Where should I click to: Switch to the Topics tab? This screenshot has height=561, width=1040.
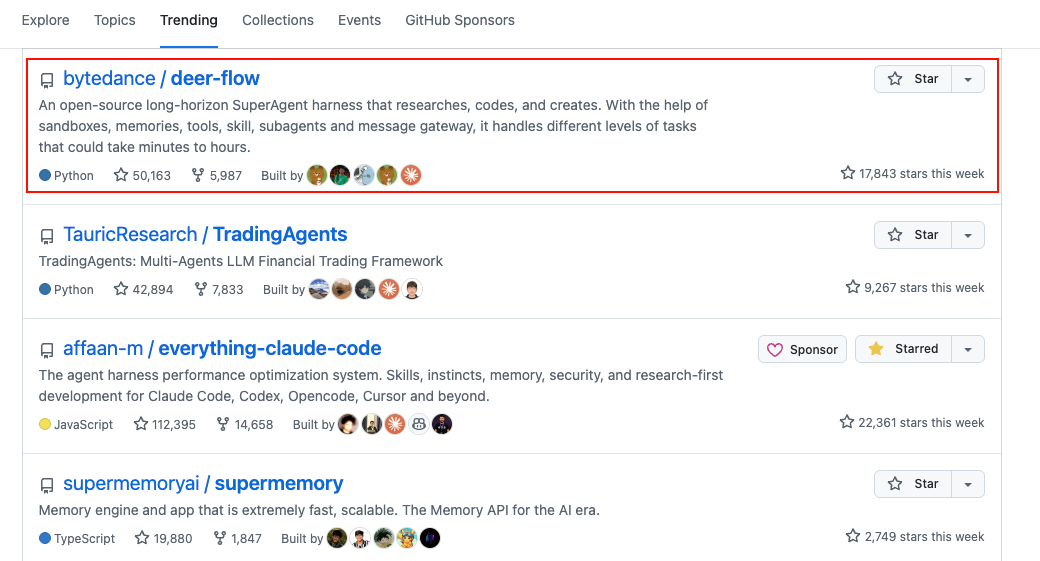115,20
